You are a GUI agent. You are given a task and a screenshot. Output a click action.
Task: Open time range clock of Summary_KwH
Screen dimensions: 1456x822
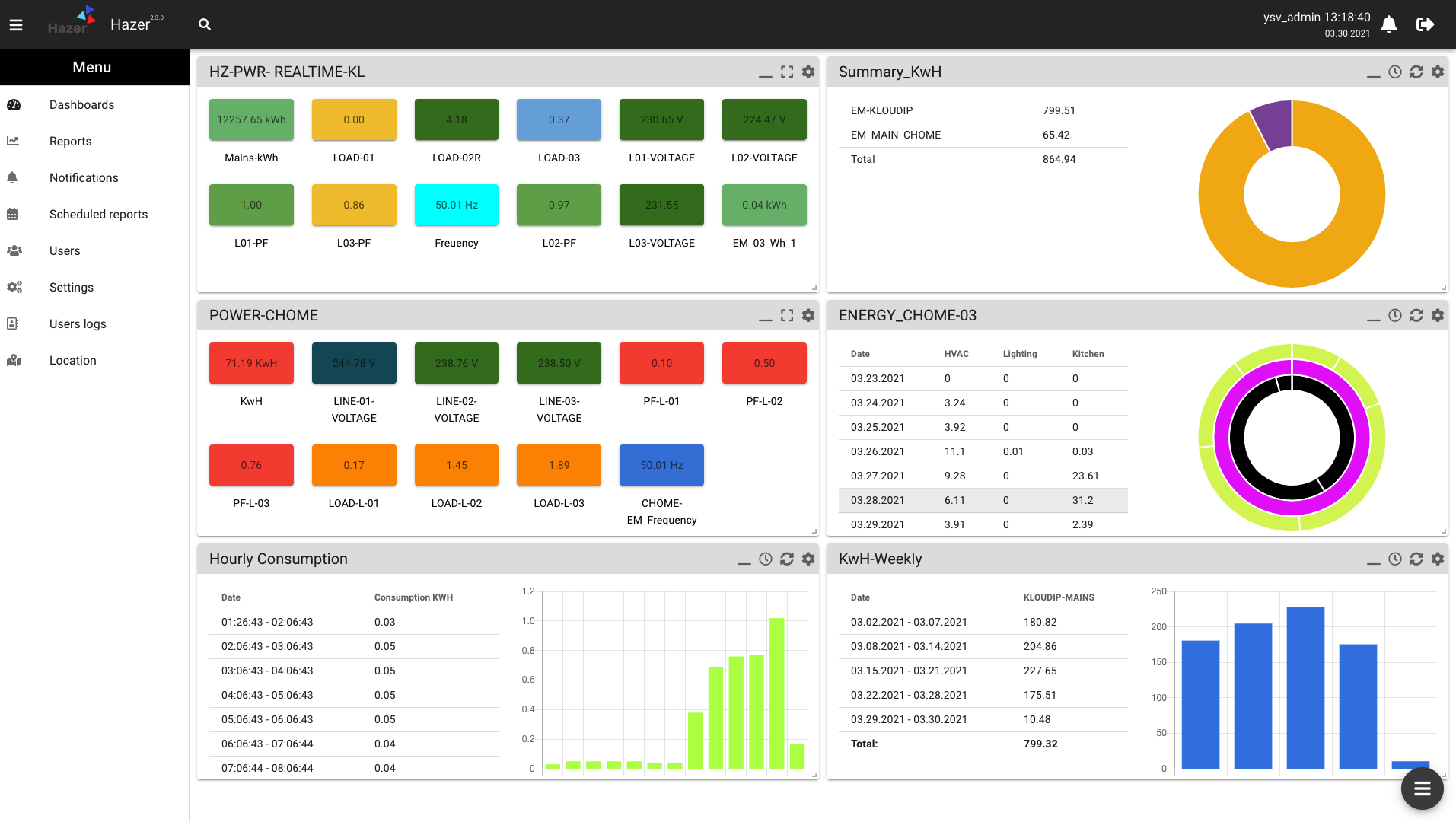pos(1395,72)
